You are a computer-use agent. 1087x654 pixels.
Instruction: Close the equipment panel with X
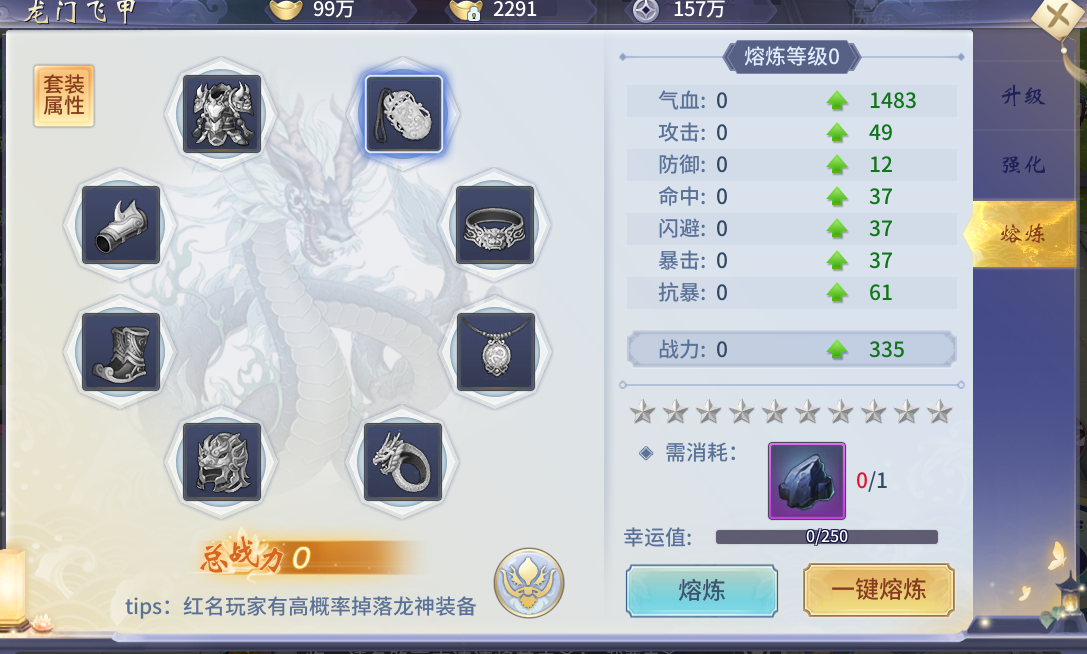click(1058, 15)
